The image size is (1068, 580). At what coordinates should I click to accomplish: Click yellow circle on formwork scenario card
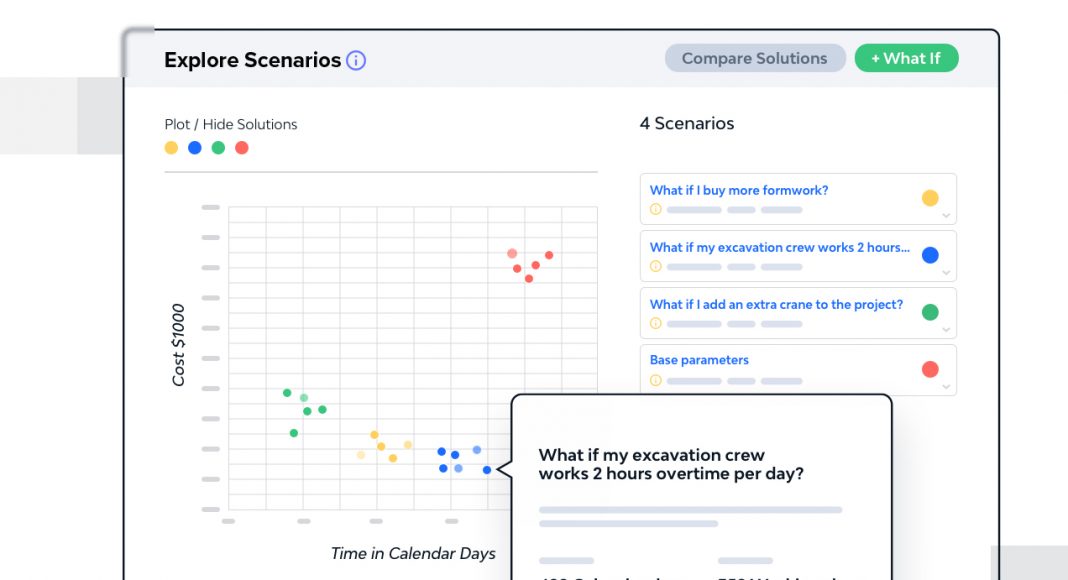pos(930,198)
